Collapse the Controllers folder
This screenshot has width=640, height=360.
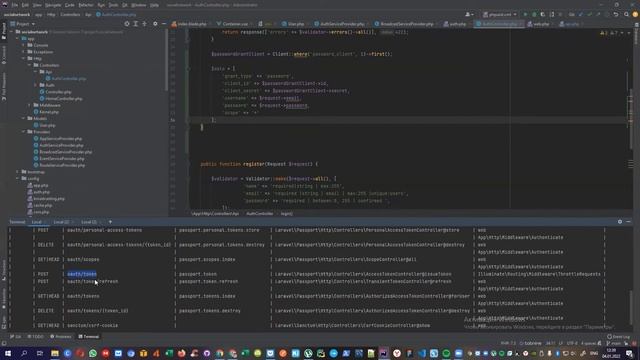(30, 65)
